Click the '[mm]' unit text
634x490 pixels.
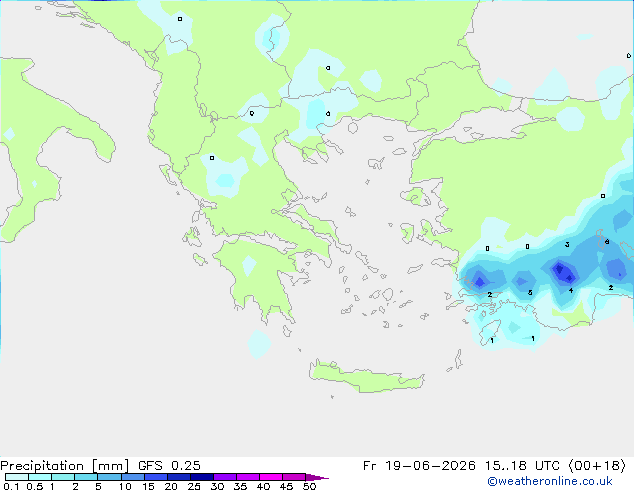click(111, 466)
